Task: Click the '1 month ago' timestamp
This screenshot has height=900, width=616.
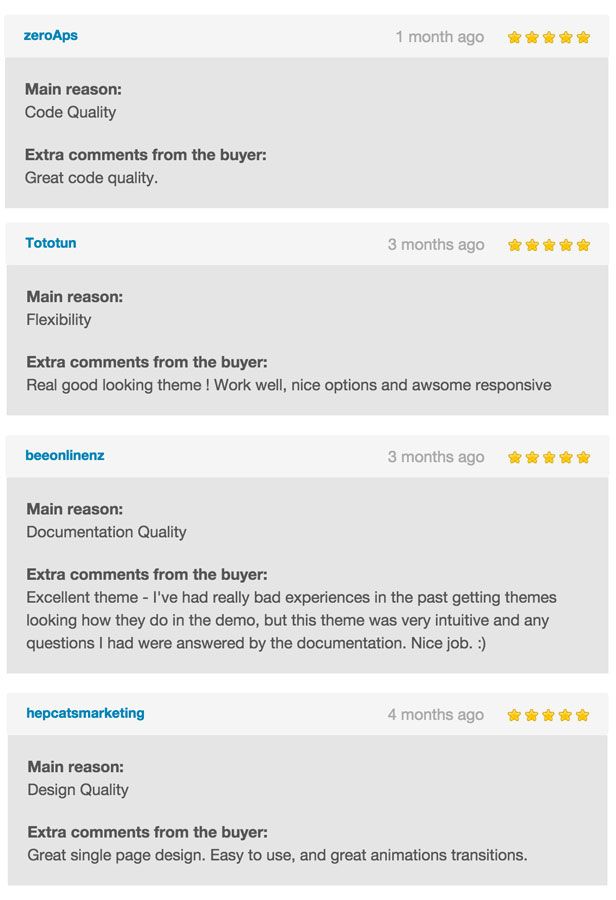Action: point(439,37)
